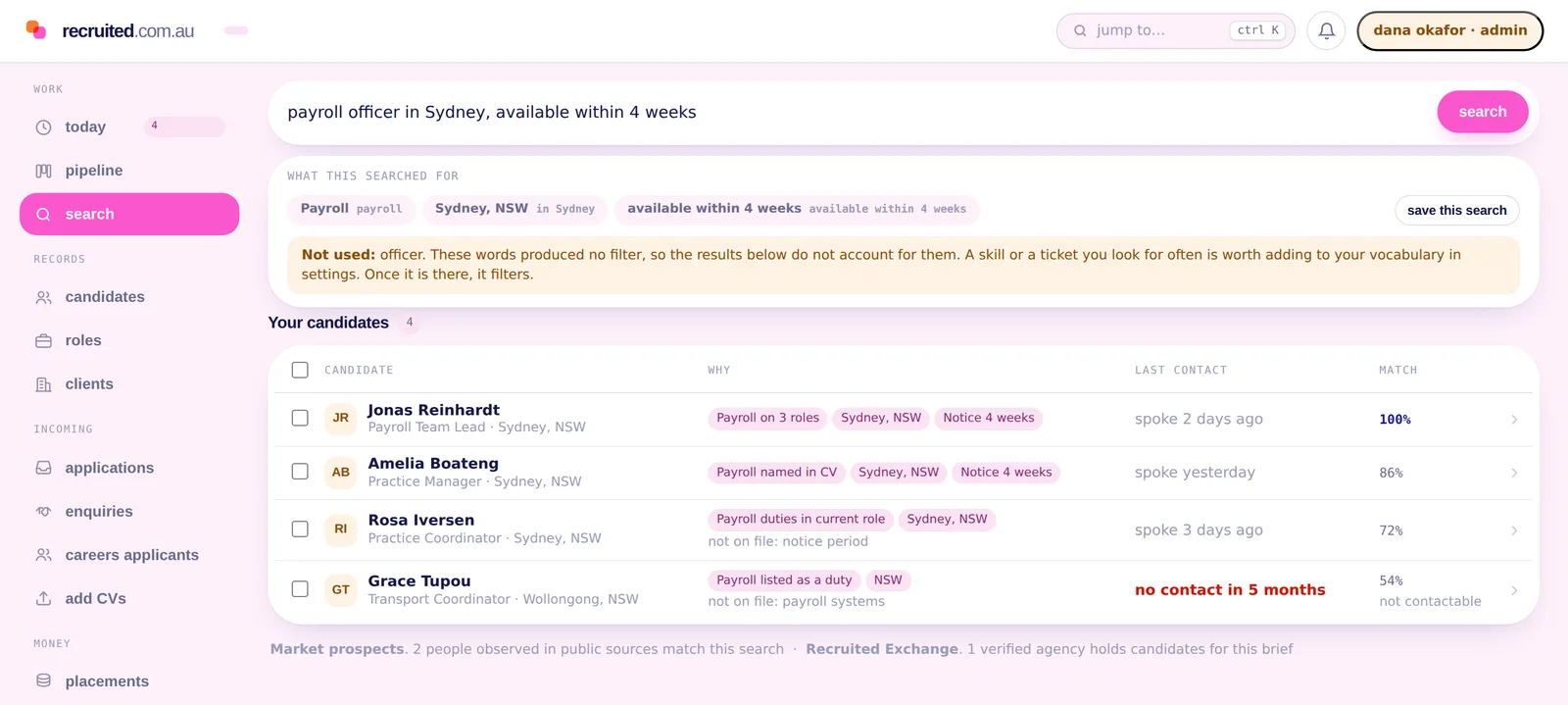Screen dimensions: 1568x705
Task: Click Rosa Iversen's RI avatar
Action: pos(340,529)
